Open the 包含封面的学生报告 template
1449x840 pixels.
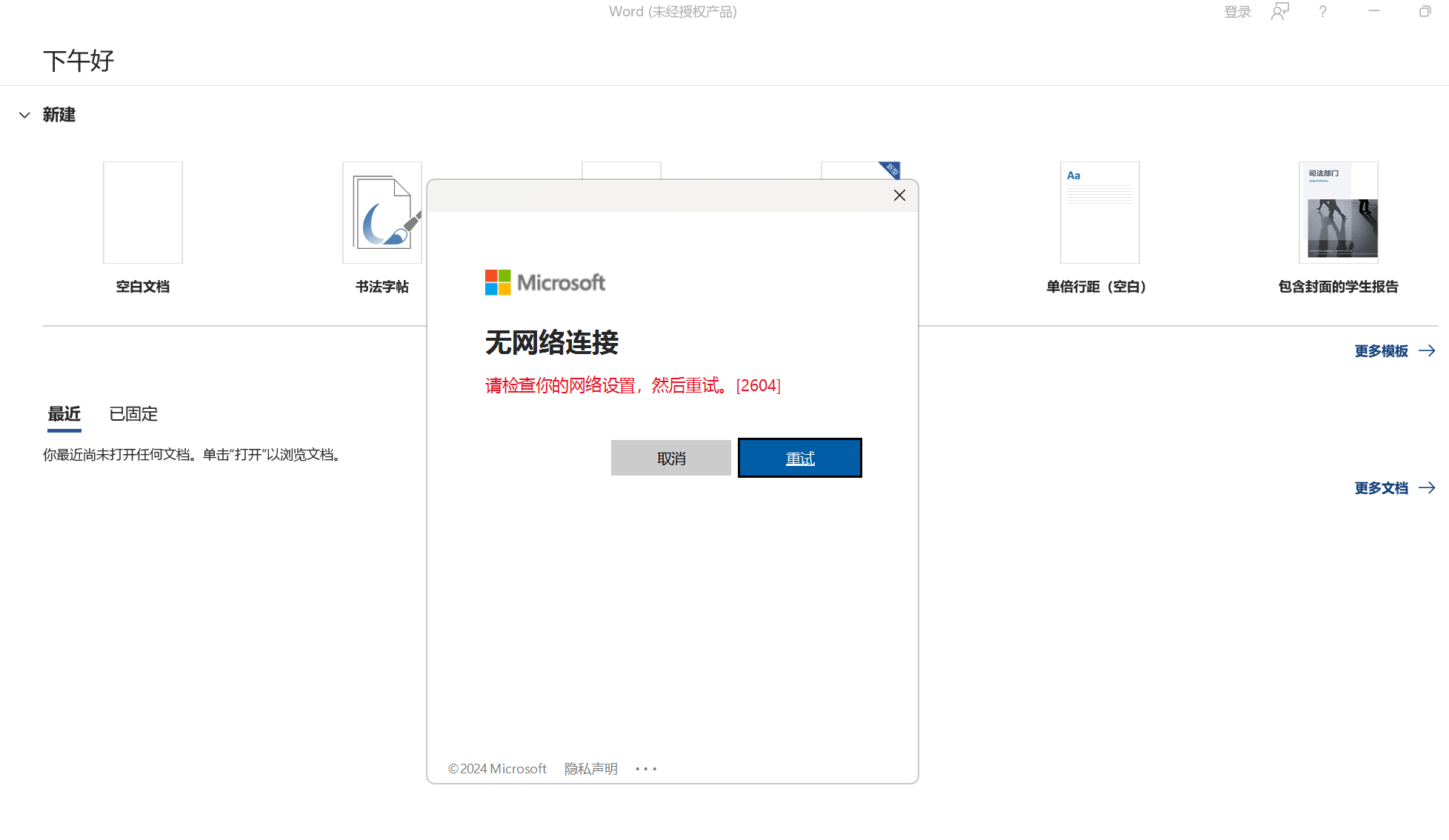pos(1339,213)
